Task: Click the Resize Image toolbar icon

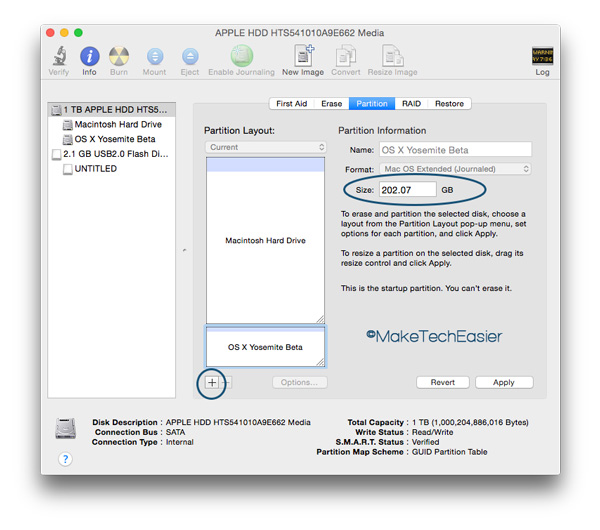Action: pyautogui.click(x=393, y=56)
